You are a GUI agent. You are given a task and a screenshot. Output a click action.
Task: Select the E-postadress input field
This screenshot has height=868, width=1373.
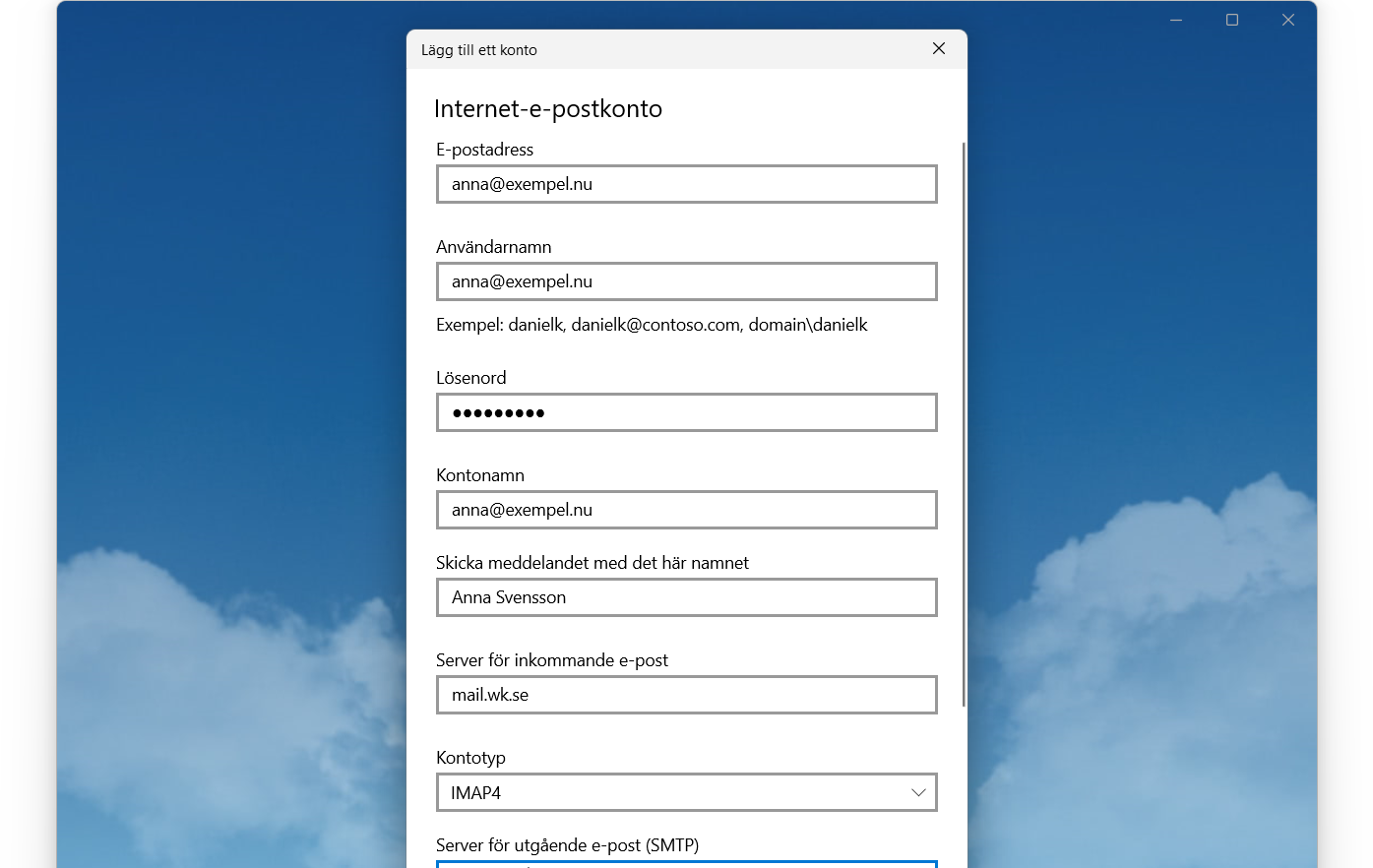686,184
